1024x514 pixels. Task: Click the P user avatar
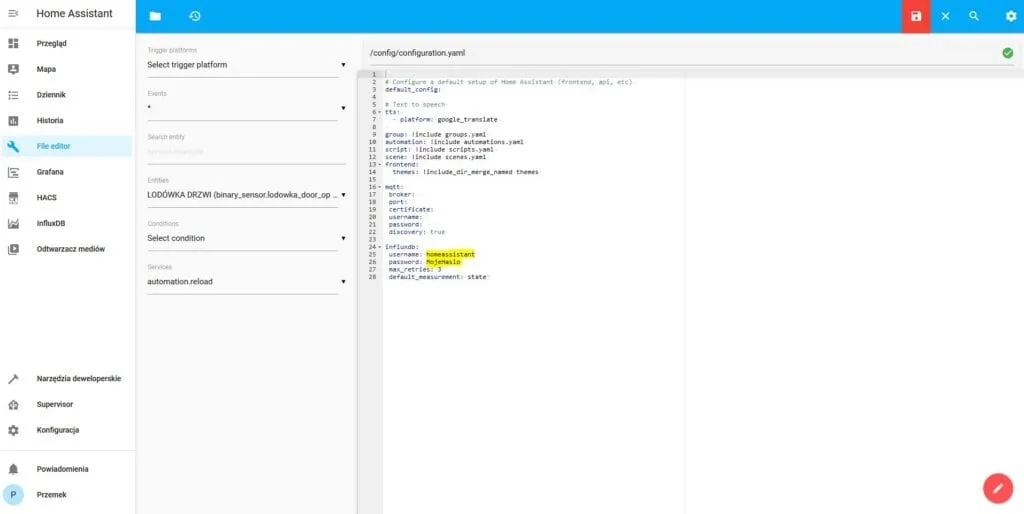pyautogui.click(x=13, y=495)
